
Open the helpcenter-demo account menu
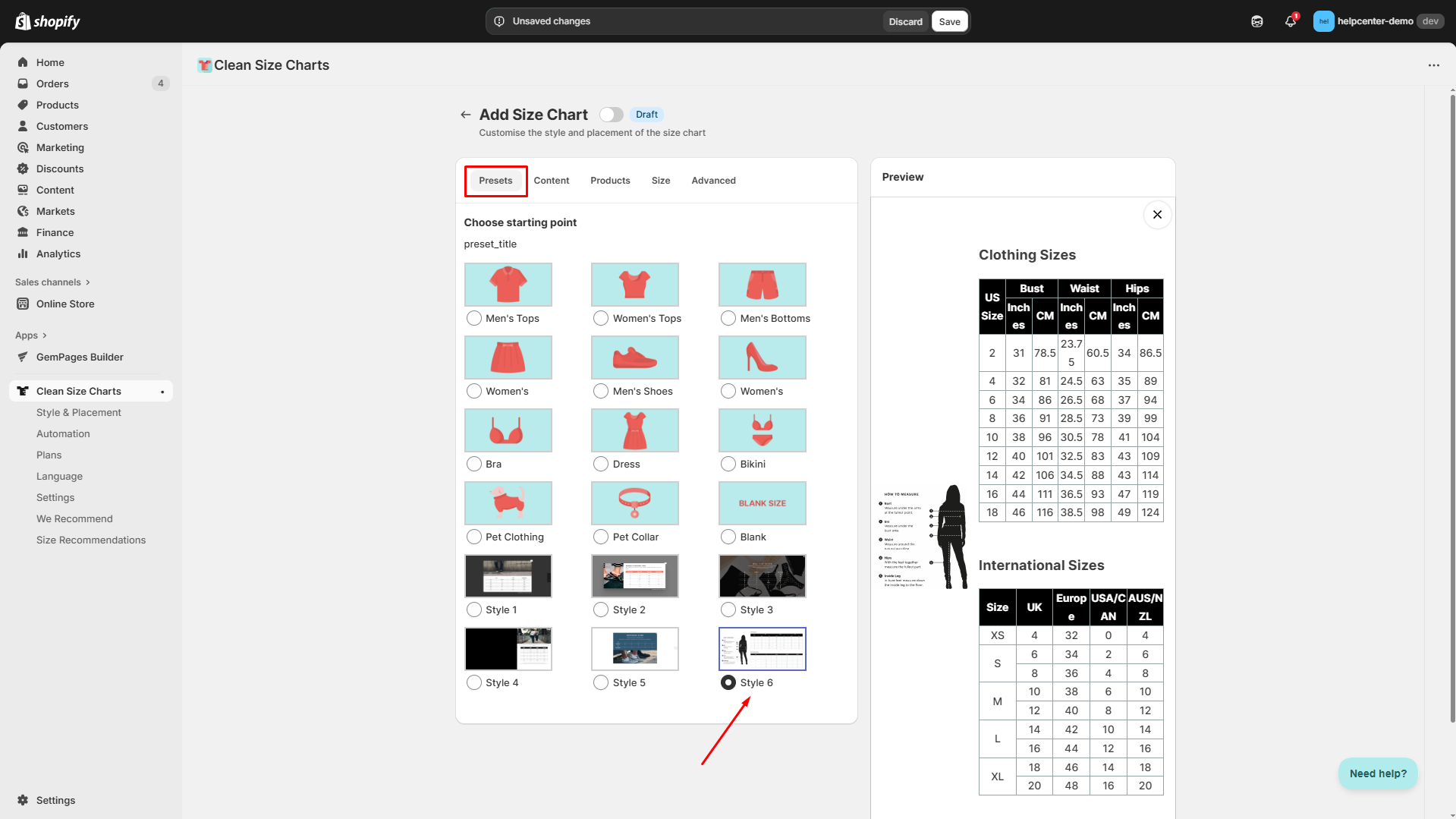coord(1378,21)
